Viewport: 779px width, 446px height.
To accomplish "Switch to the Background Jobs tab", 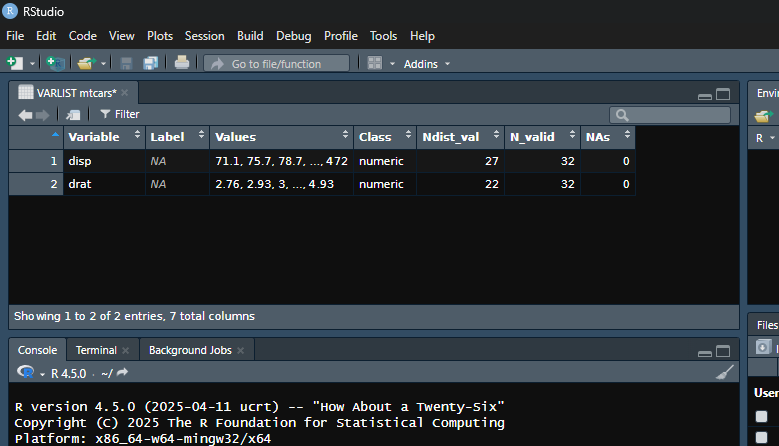I will 190,350.
